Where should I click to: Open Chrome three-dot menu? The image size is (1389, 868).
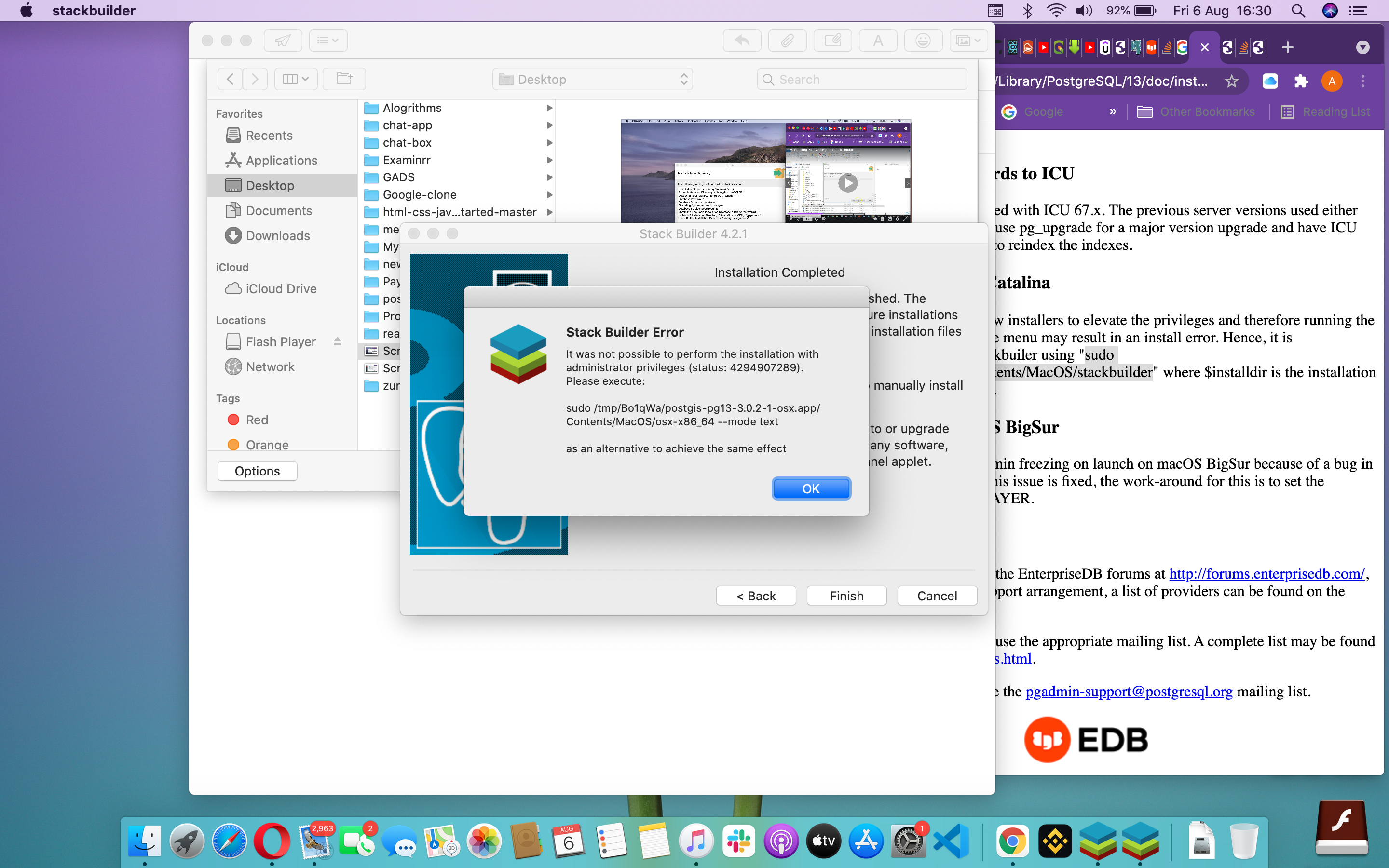tap(1362, 81)
